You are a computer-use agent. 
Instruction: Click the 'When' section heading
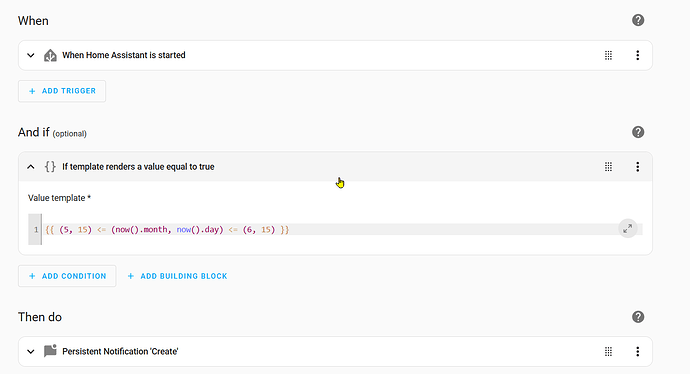click(x=33, y=21)
